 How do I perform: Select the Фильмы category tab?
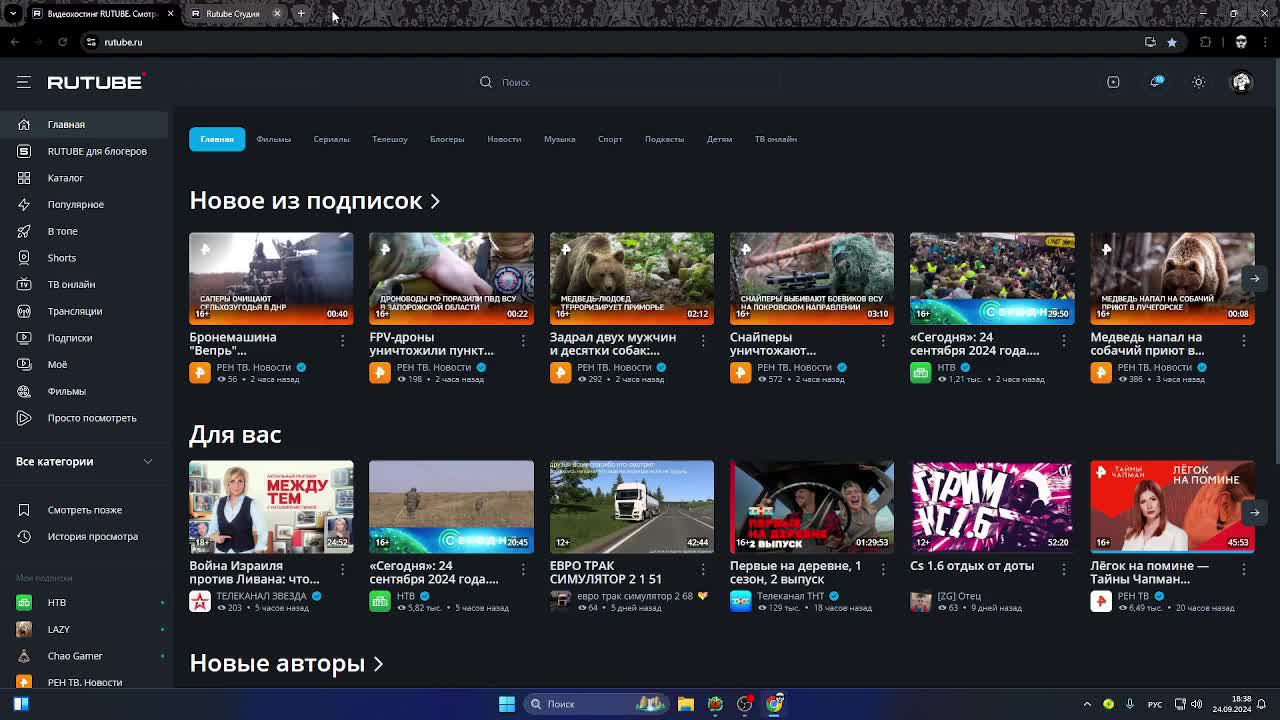[273, 139]
